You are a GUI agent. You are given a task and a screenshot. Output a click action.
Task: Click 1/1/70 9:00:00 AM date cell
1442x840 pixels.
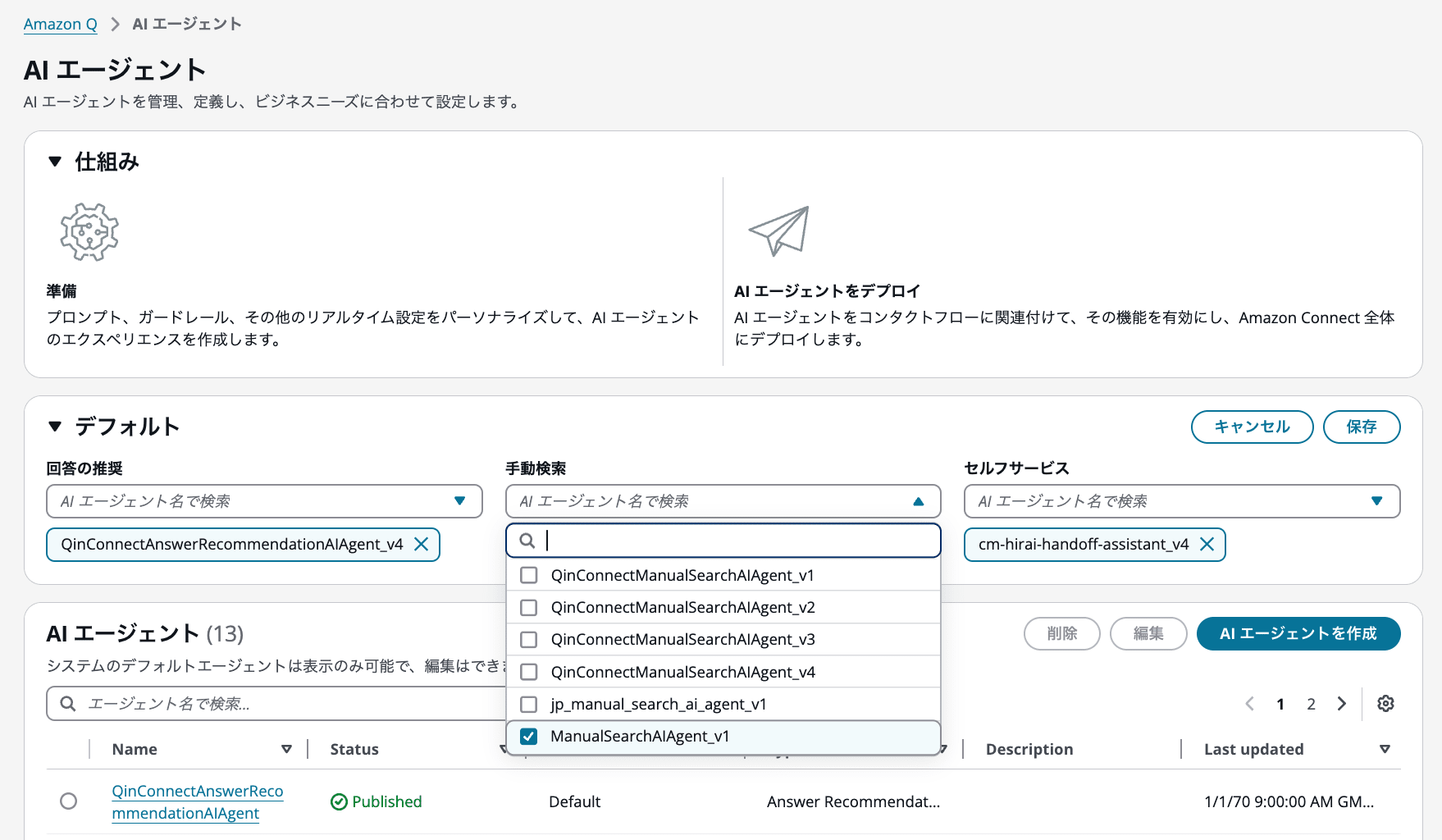pos(1289,801)
